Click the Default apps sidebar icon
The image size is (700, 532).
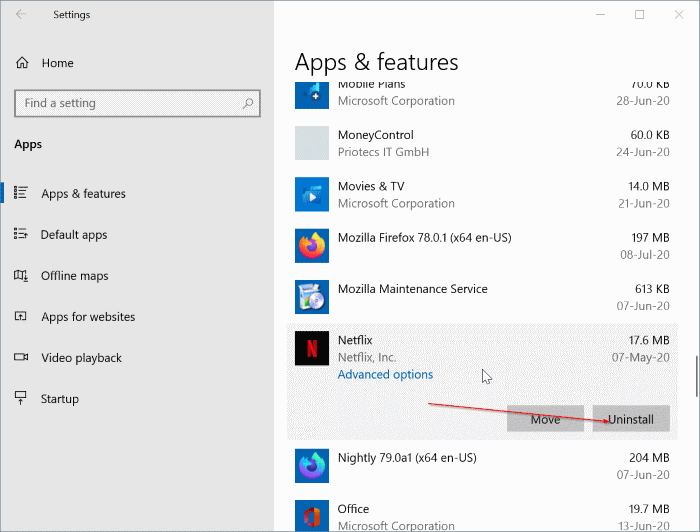tap(21, 234)
